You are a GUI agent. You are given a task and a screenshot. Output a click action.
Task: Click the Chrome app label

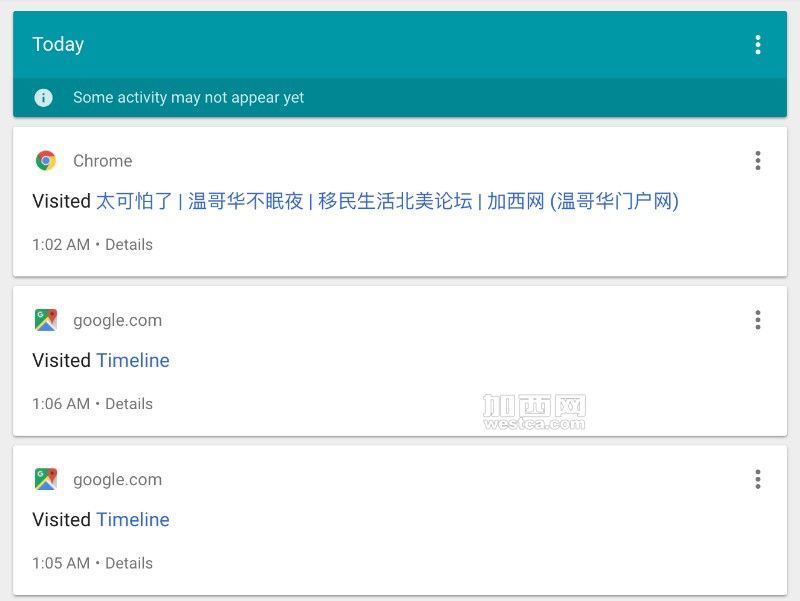click(103, 161)
